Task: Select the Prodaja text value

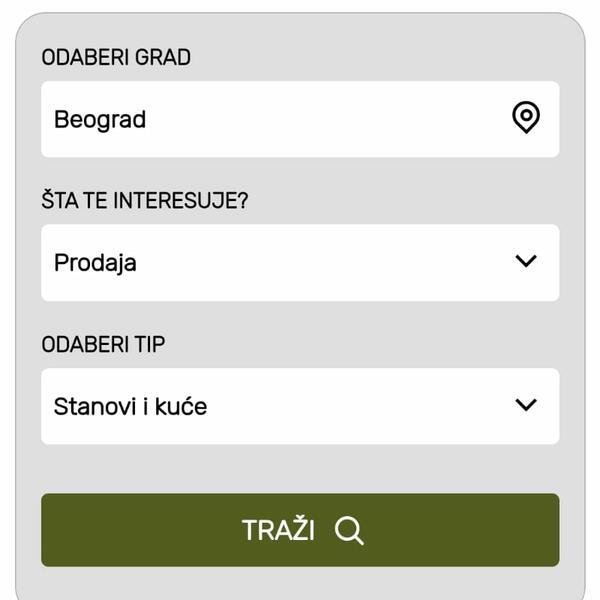Action: (95, 262)
